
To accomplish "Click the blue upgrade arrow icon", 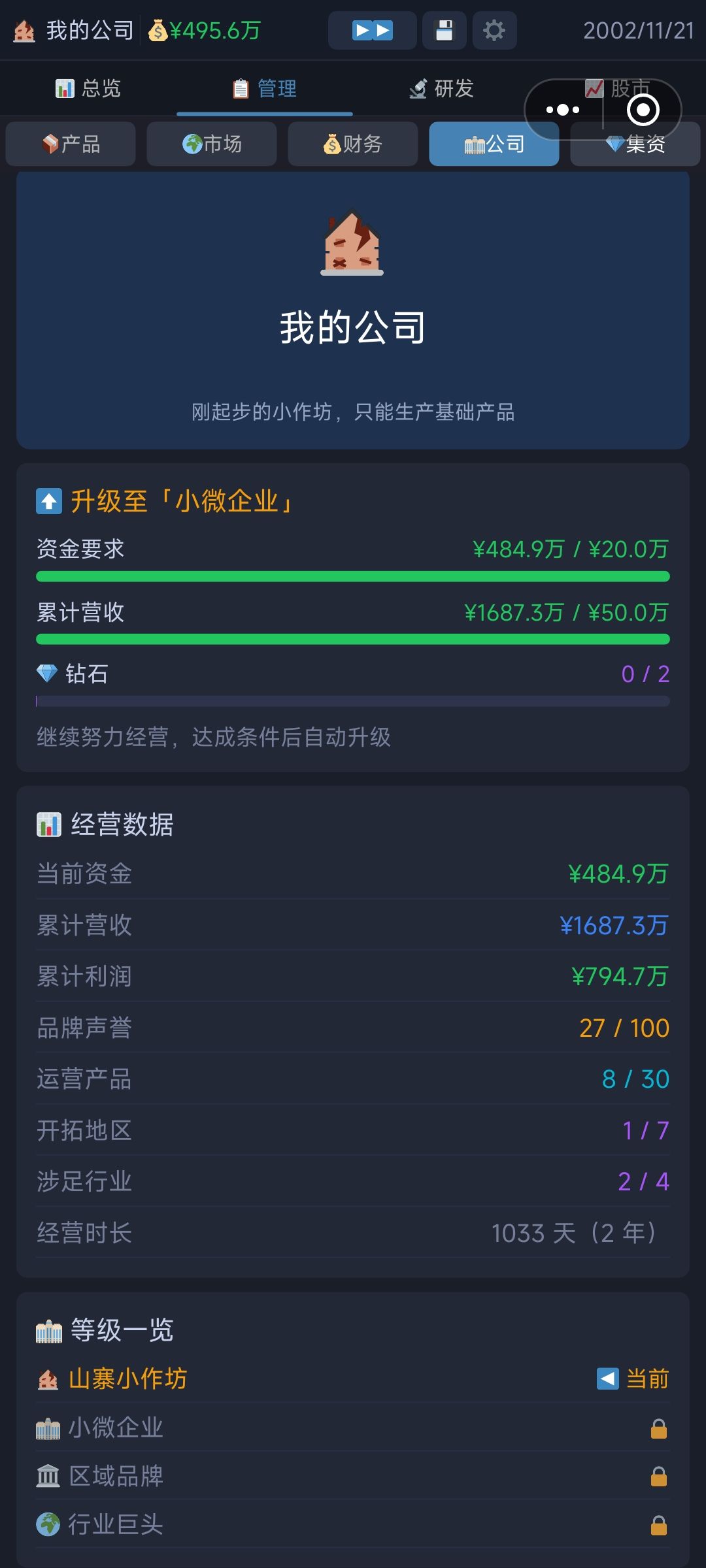I will (49, 502).
